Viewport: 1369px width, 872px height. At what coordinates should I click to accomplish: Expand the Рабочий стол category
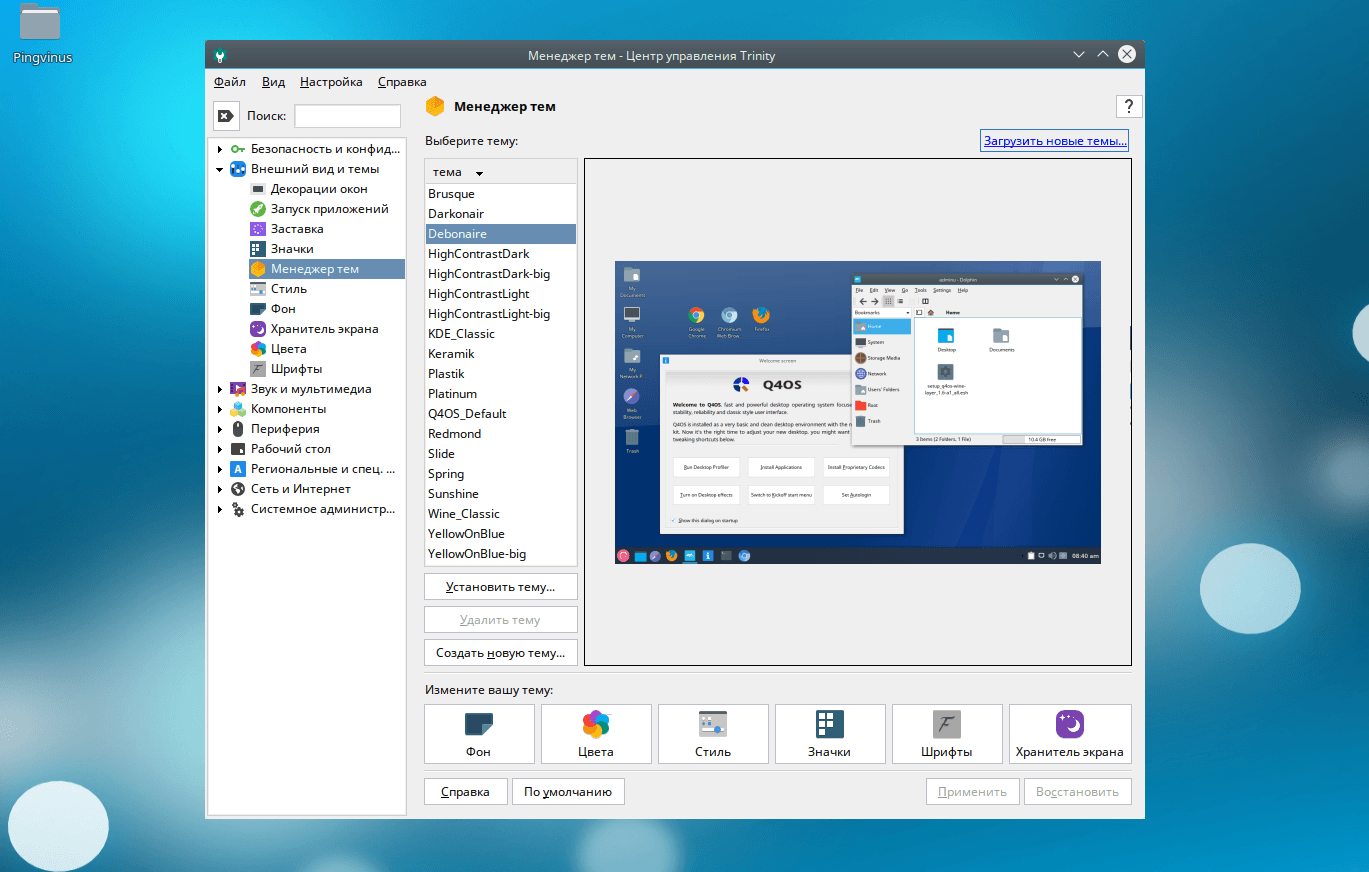220,449
